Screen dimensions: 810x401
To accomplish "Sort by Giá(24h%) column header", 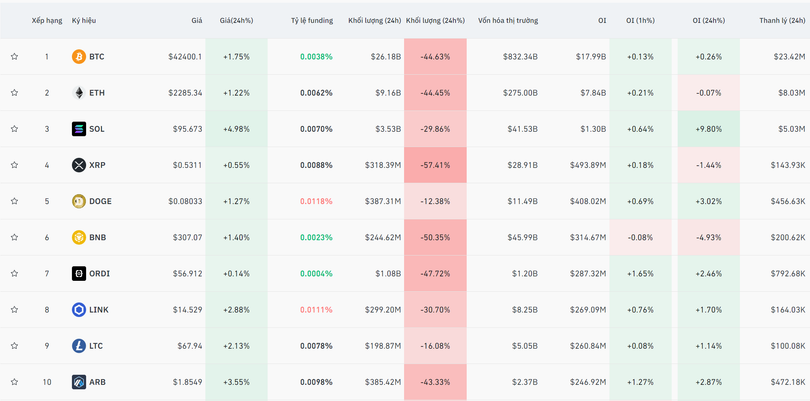I will coord(236,20).
